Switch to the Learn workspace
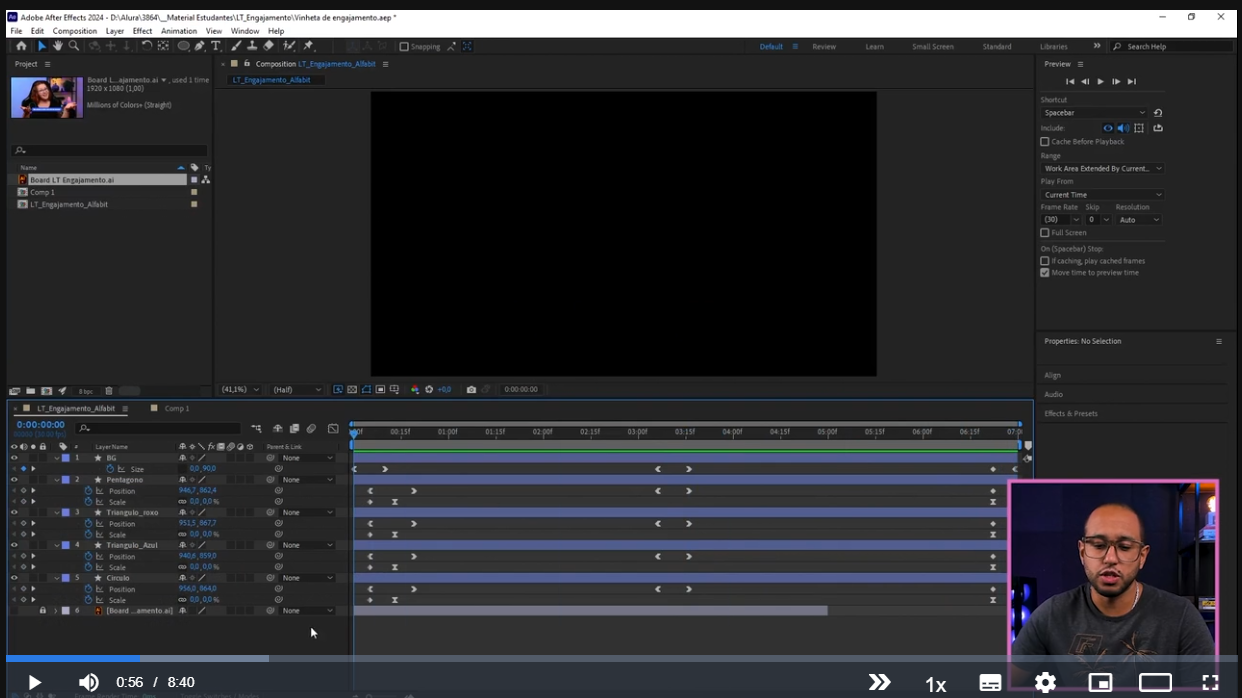1242x698 pixels. (874, 47)
